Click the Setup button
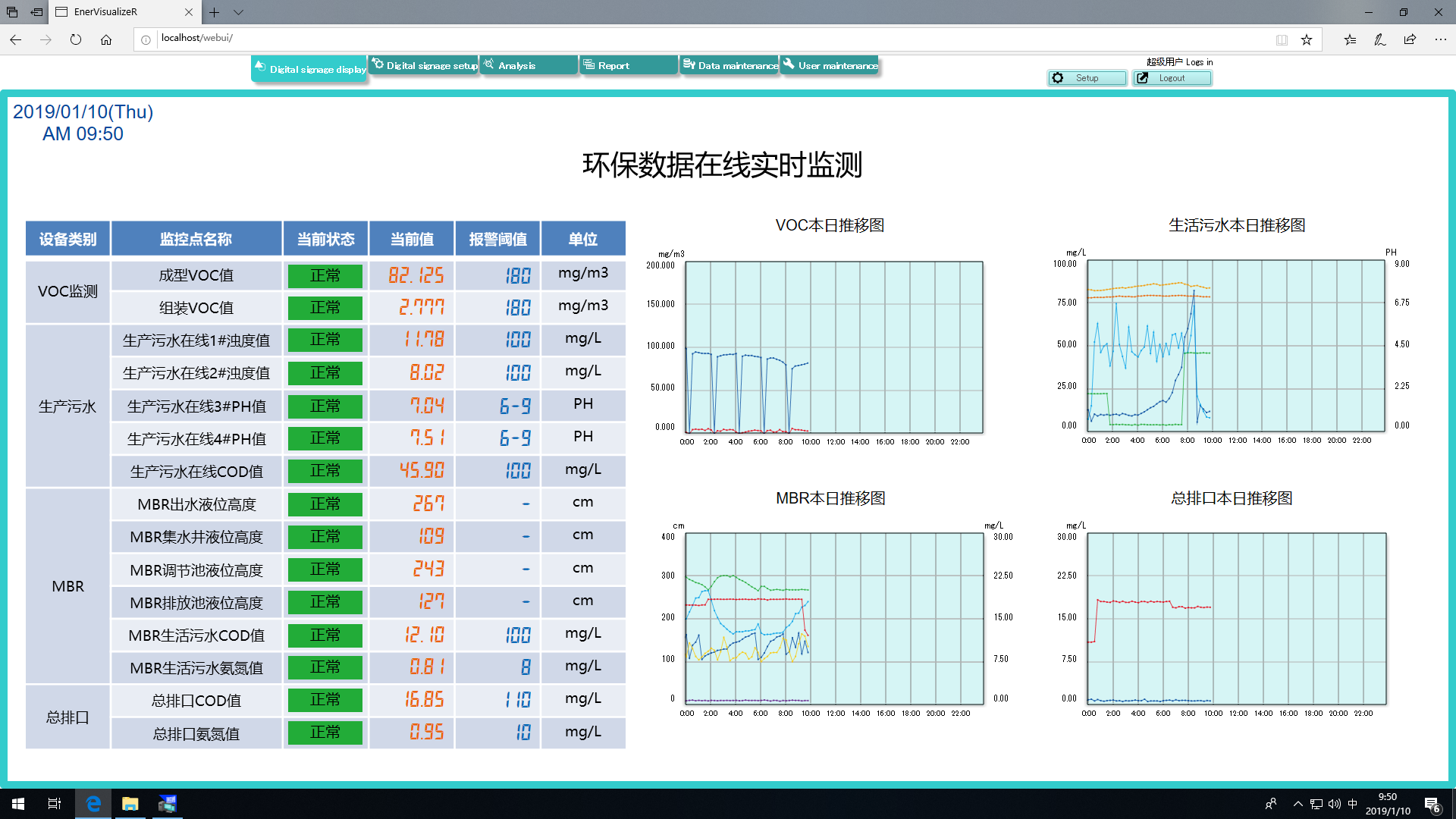 point(1087,78)
